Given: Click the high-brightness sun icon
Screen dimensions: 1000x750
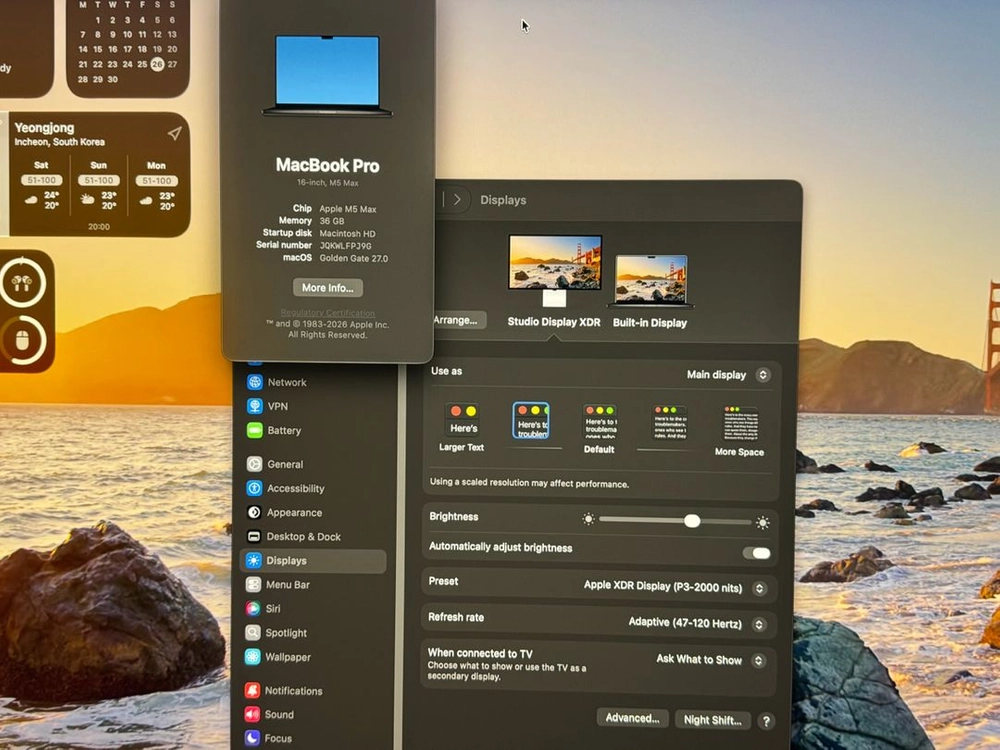Looking at the screenshot, I should [x=762, y=523].
